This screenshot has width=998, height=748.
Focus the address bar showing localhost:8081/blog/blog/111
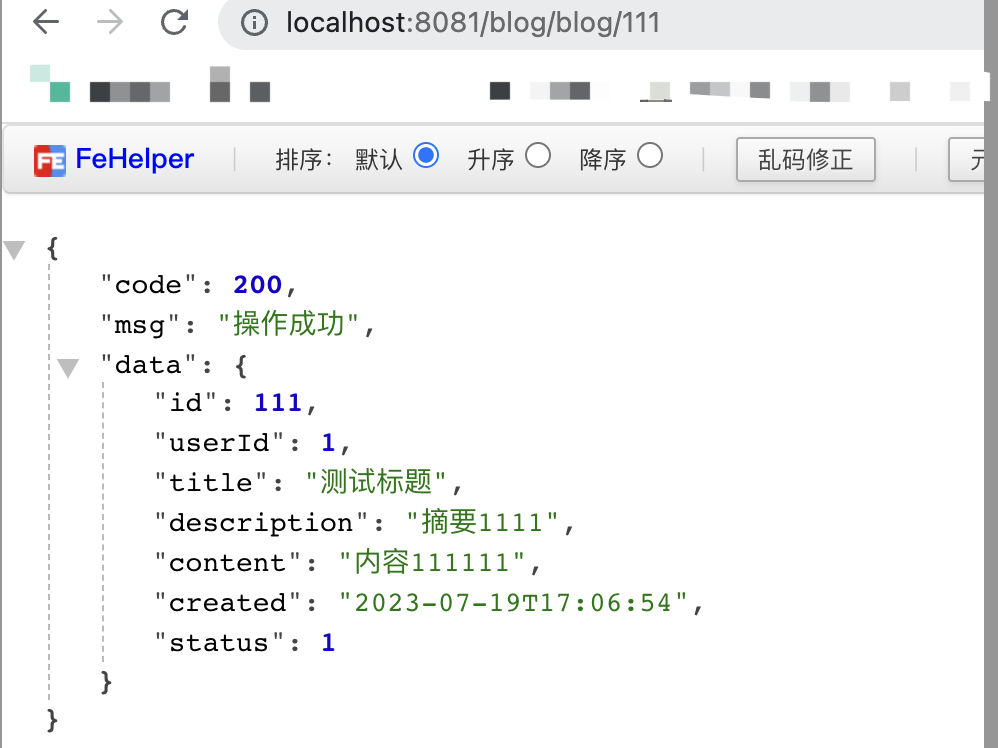[600, 23]
